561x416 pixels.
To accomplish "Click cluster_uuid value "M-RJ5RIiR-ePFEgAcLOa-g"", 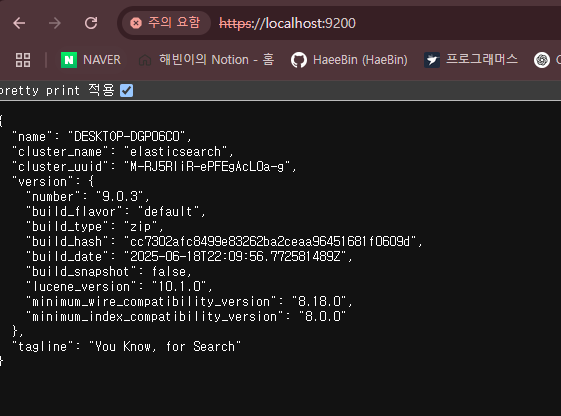I will coord(207,167).
